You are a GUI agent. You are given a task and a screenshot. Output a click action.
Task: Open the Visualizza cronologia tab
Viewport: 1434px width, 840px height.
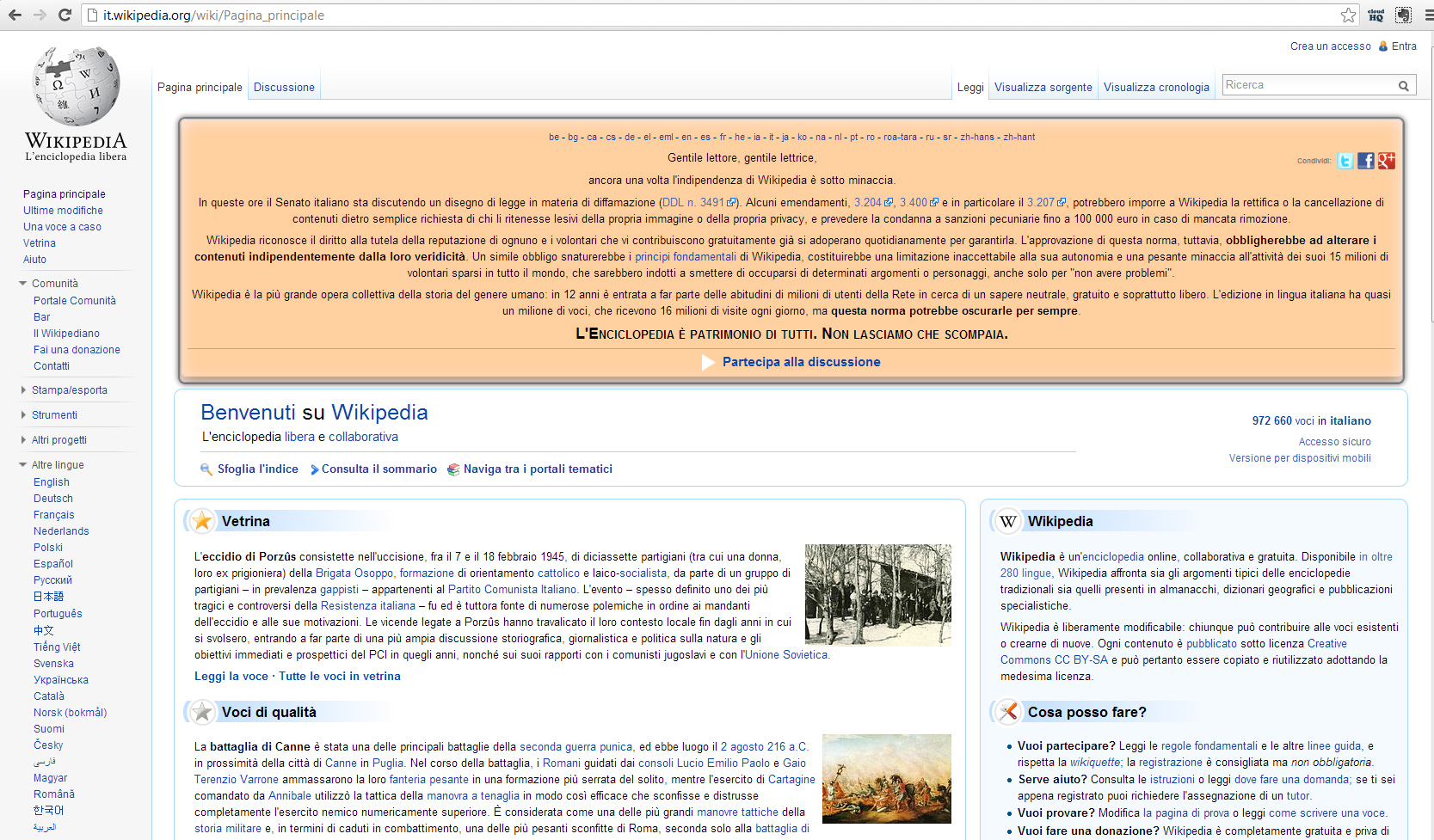[x=1156, y=88]
